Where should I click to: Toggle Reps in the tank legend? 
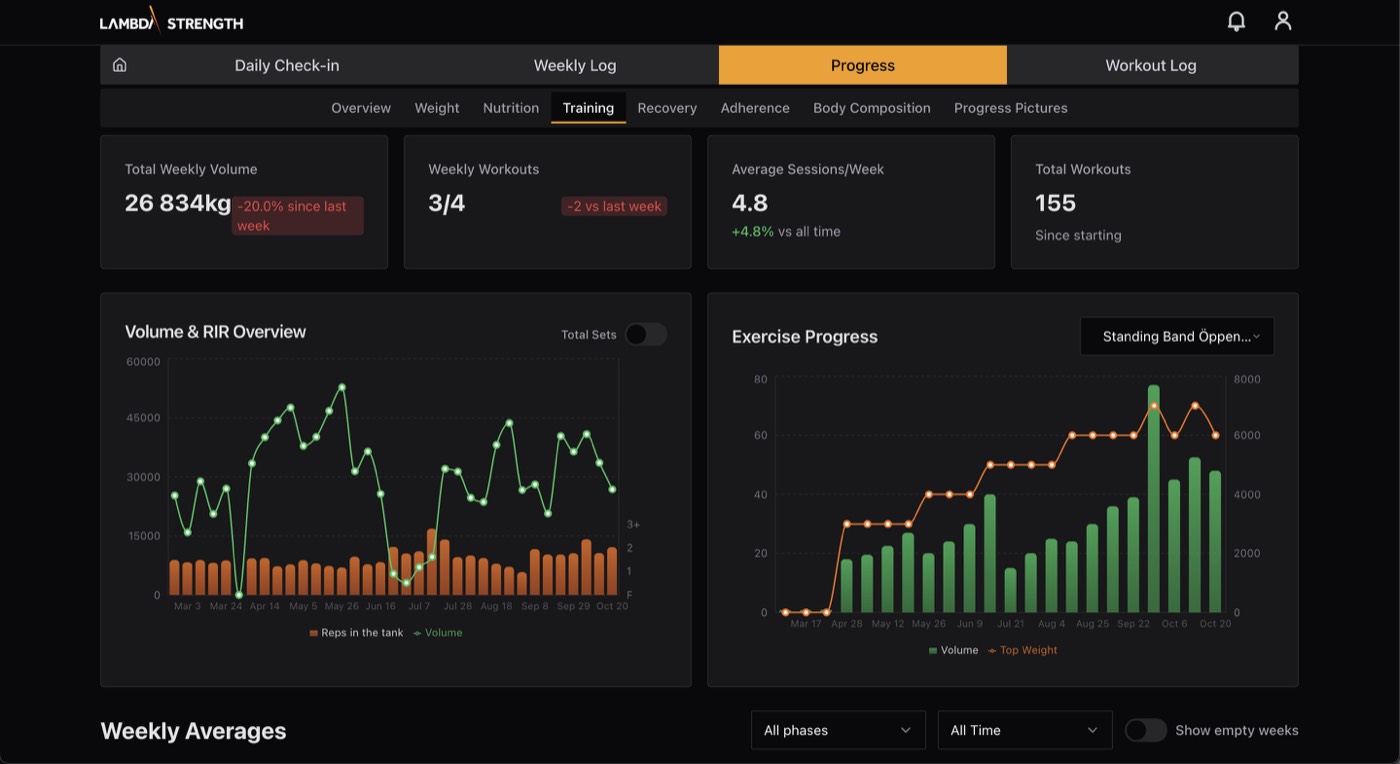[x=356, y=633]
